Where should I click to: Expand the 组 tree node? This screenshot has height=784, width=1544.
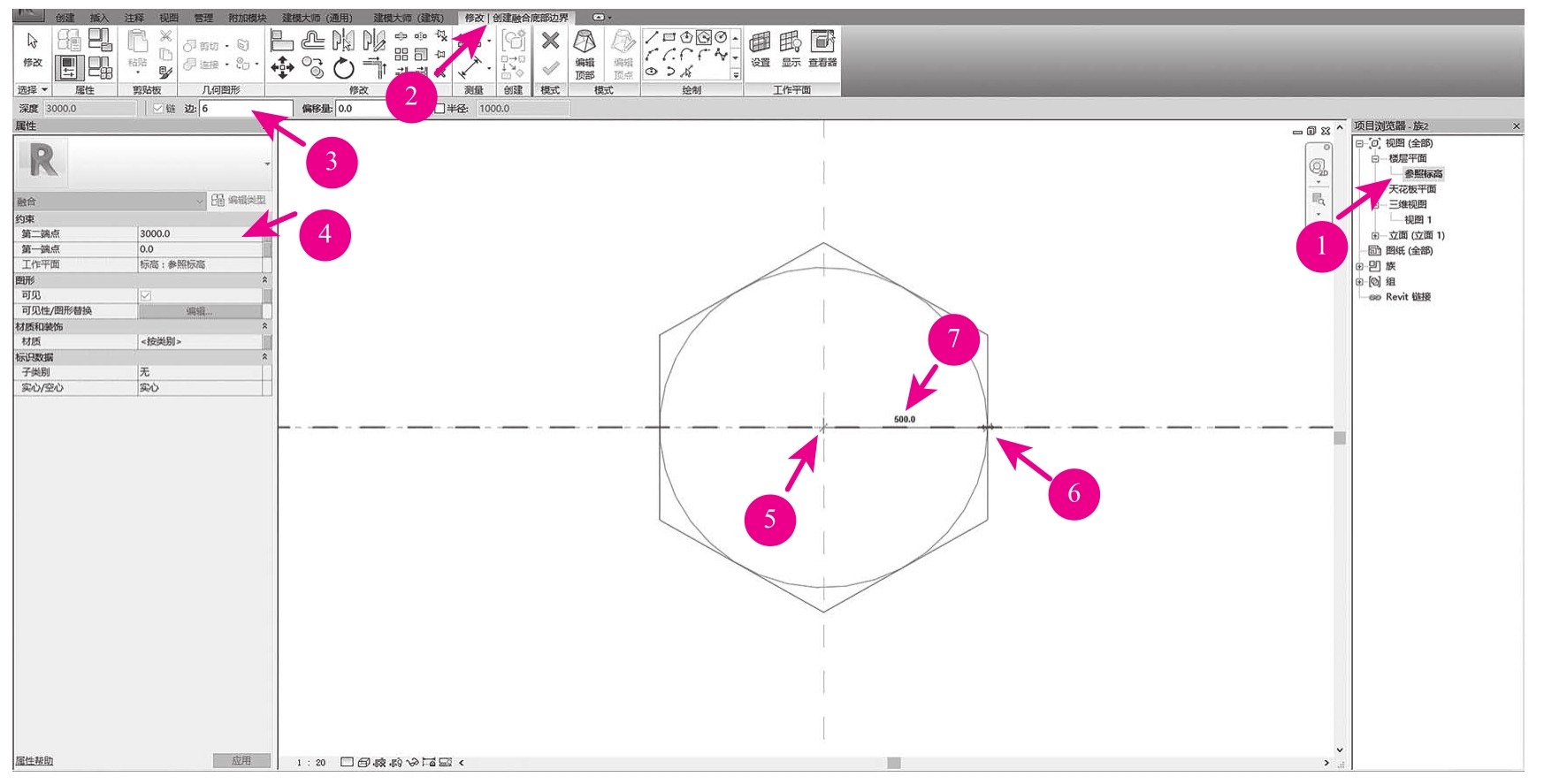point(1360,282)
